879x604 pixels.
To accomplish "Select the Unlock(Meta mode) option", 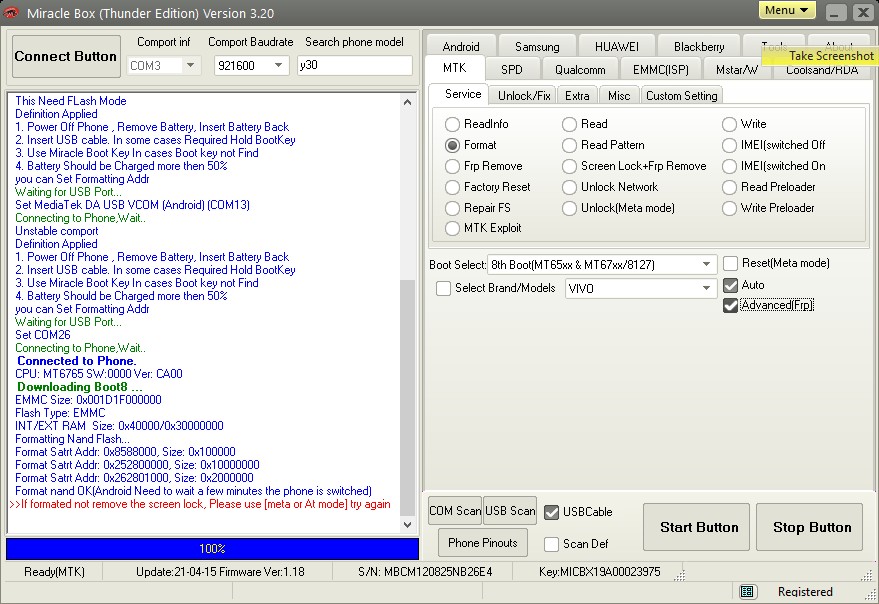I will [x=570, y=208].
